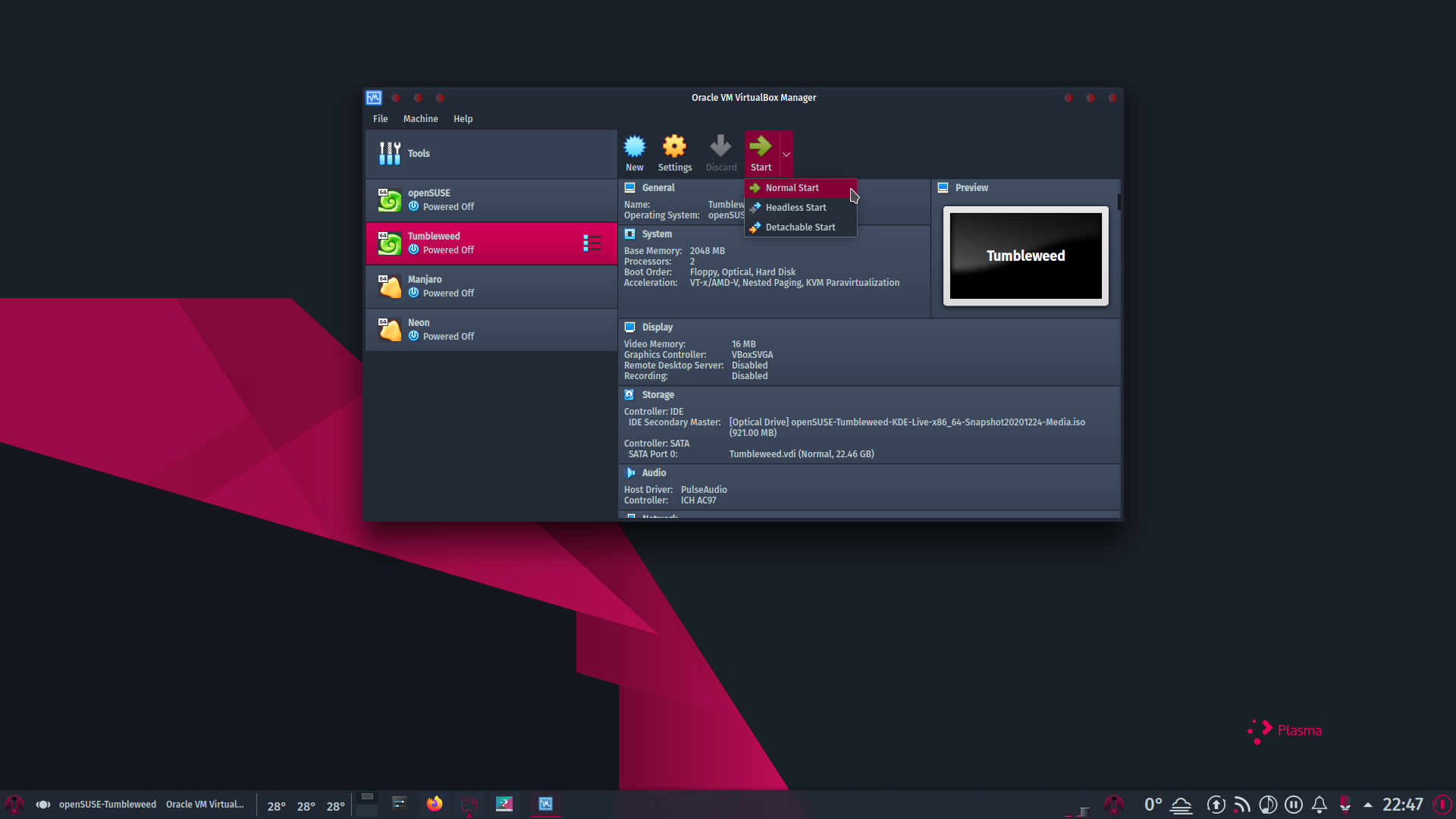The height and width of the screenshot is (819, 1456).
Task: Choose Detachable Start from the dropdown
Action: (x=801, y=227)
